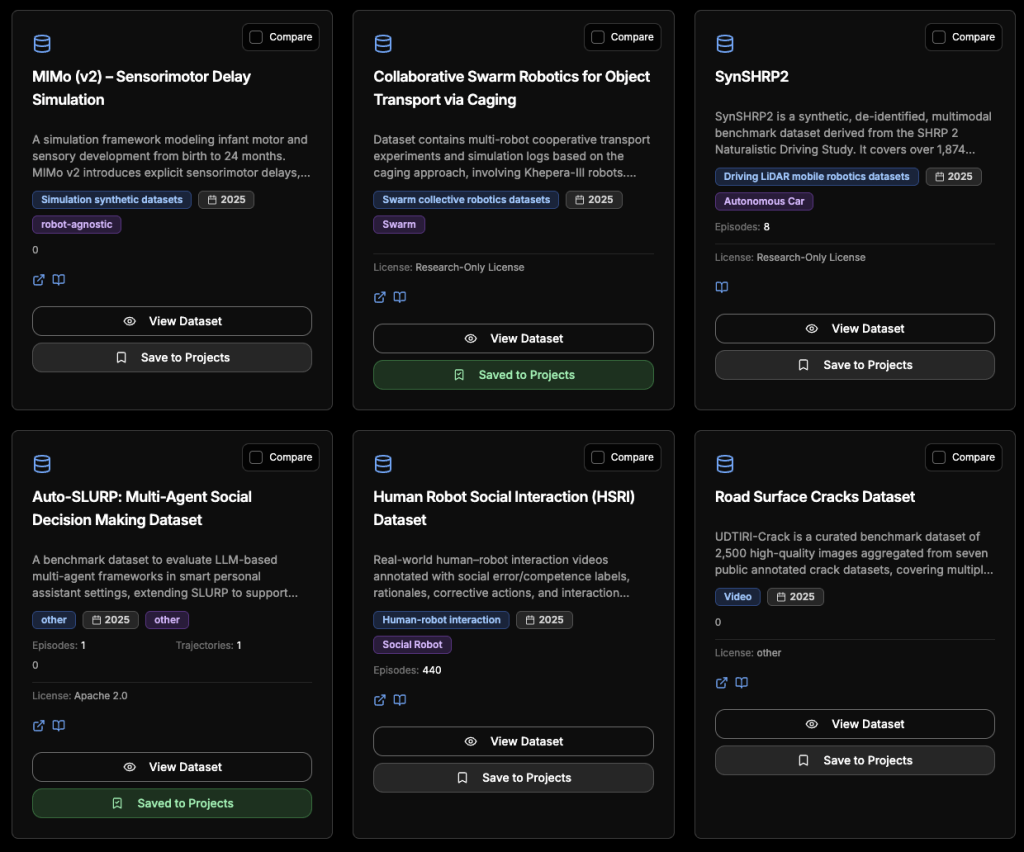Open the external link on the MIMo (v2) card
The width and height of the screenshot is (1024, 852).
pos(39,280)
